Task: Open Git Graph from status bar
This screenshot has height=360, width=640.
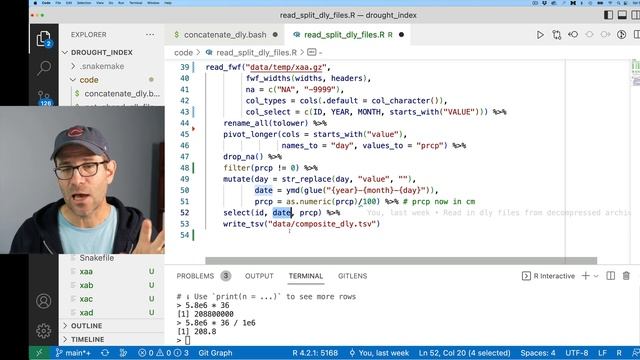Action: pos(215,353)
